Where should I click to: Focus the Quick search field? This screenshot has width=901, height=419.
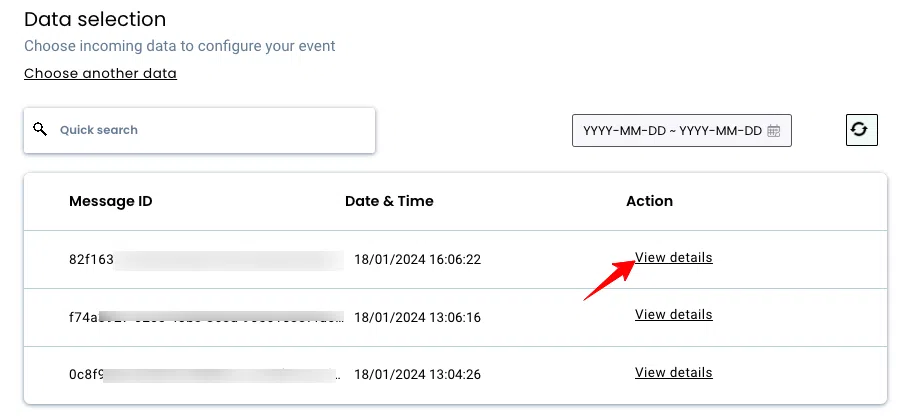click(199, 130)
